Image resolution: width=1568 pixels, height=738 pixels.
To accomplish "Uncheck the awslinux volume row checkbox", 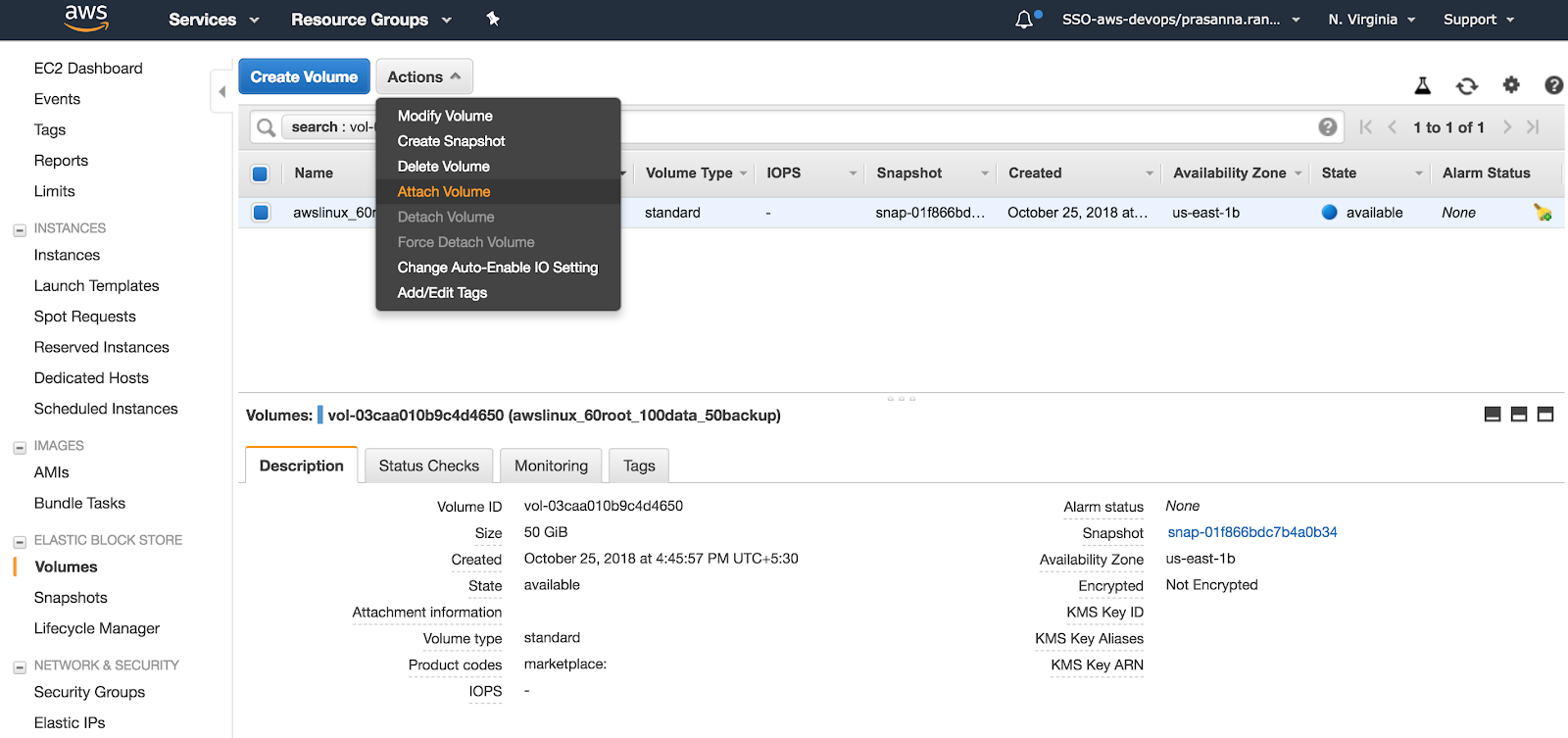I will point(261,212).
